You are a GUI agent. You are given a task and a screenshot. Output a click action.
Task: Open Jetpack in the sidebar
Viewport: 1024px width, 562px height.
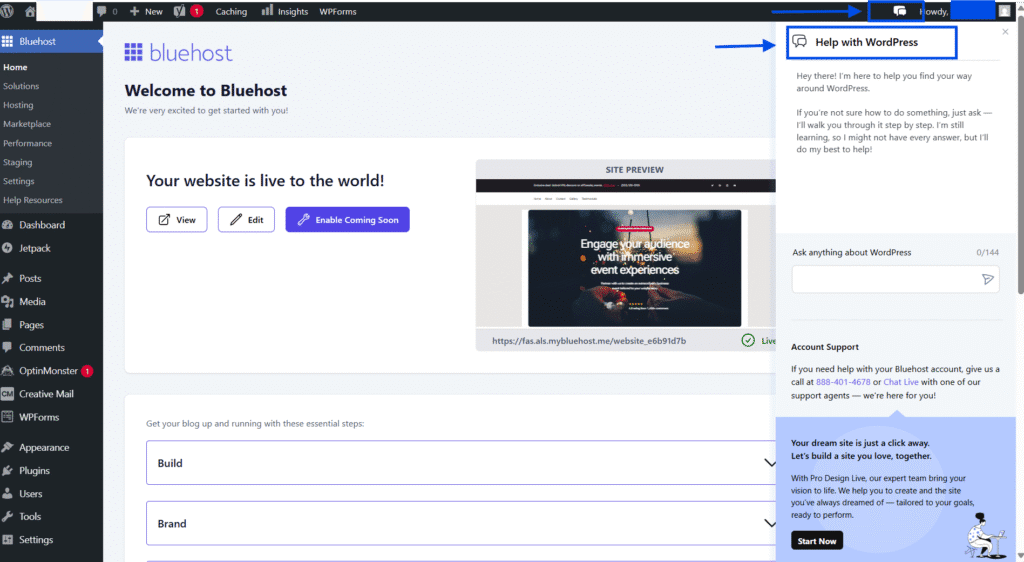[x=52, y=248]
